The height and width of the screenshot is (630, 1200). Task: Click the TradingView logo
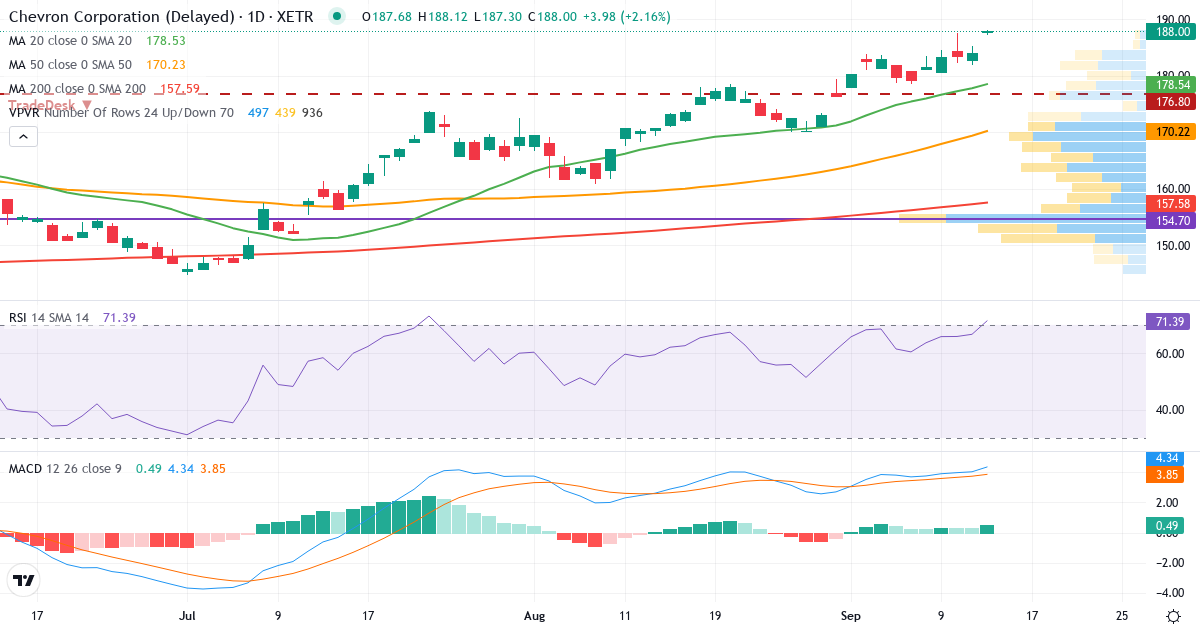tap(24, 580)
